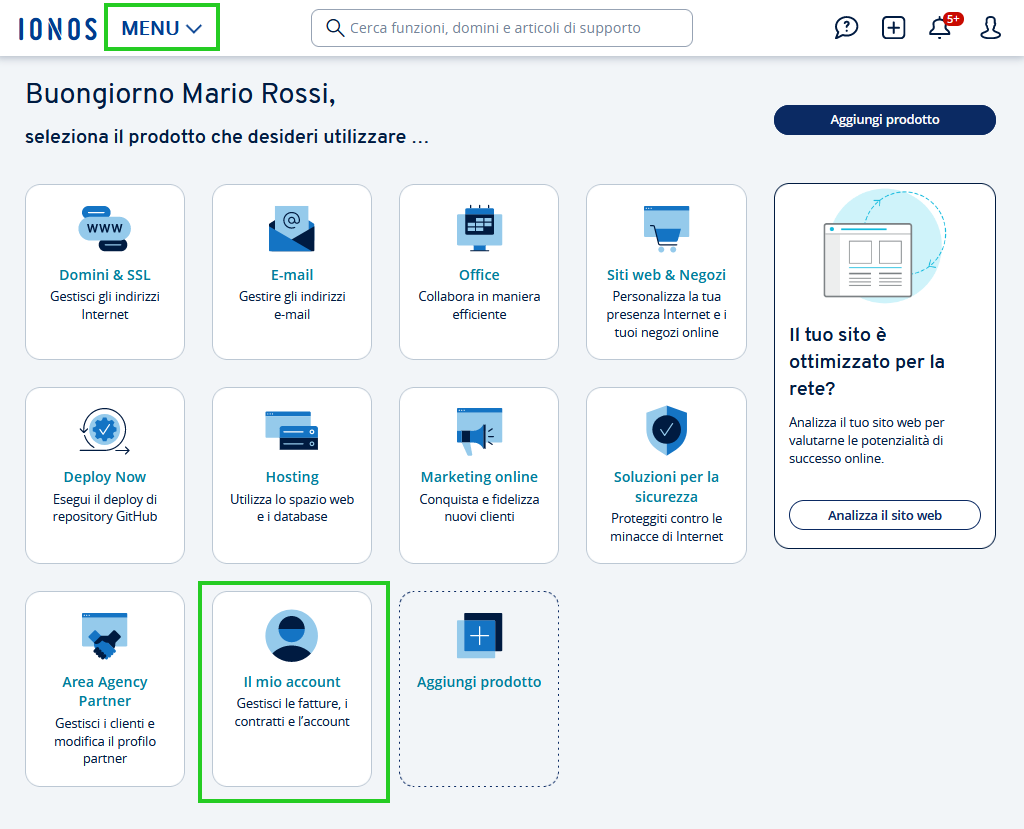1024x829 pixels.
Task: Click the dark Aggiungi prodotto button
Action: (884, 120)
